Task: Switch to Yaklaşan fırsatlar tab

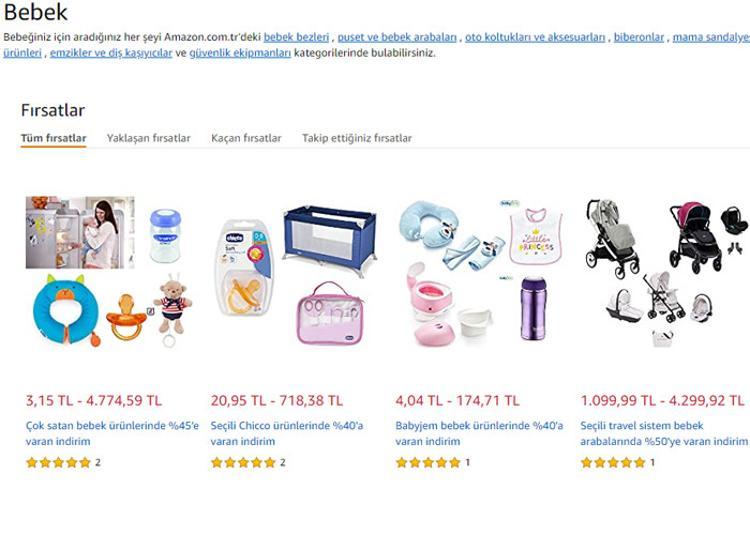Action: point(148,138)
